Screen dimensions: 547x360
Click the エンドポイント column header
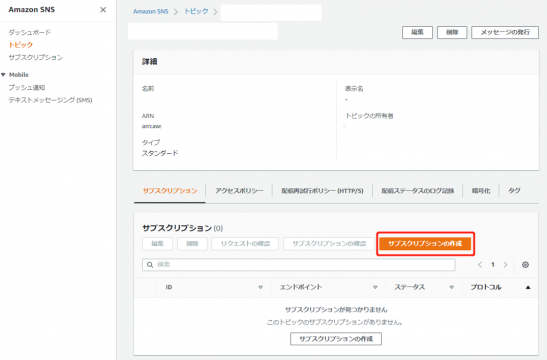click(301, 287)
